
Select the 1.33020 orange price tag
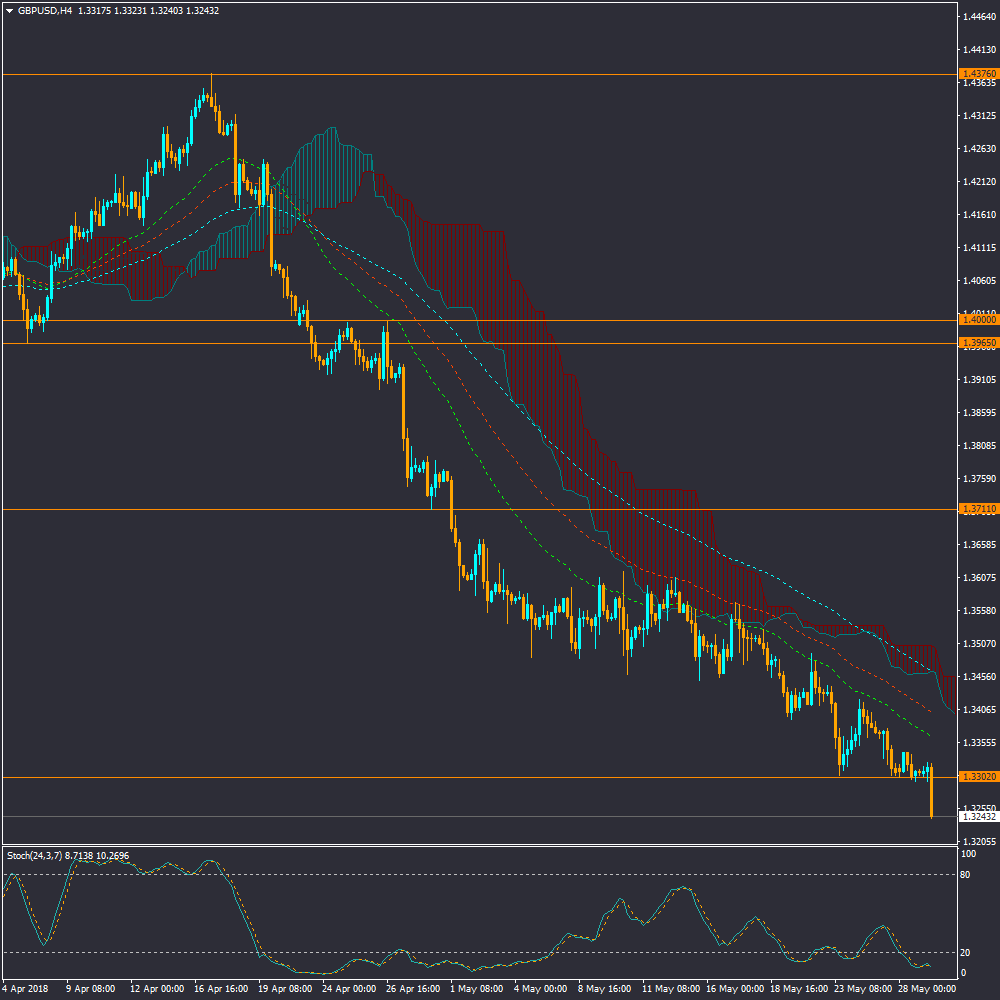pyautogui.click(x=977, y=776)
